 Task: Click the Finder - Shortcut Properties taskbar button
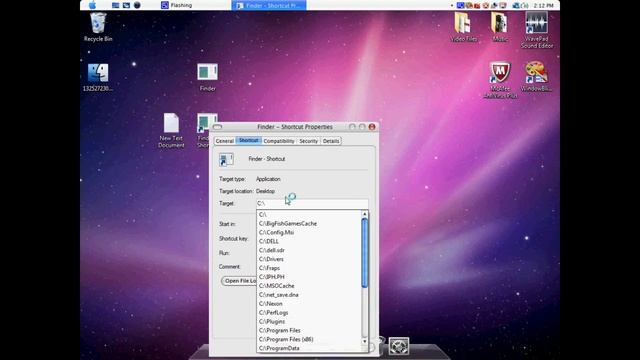point(269,5)
